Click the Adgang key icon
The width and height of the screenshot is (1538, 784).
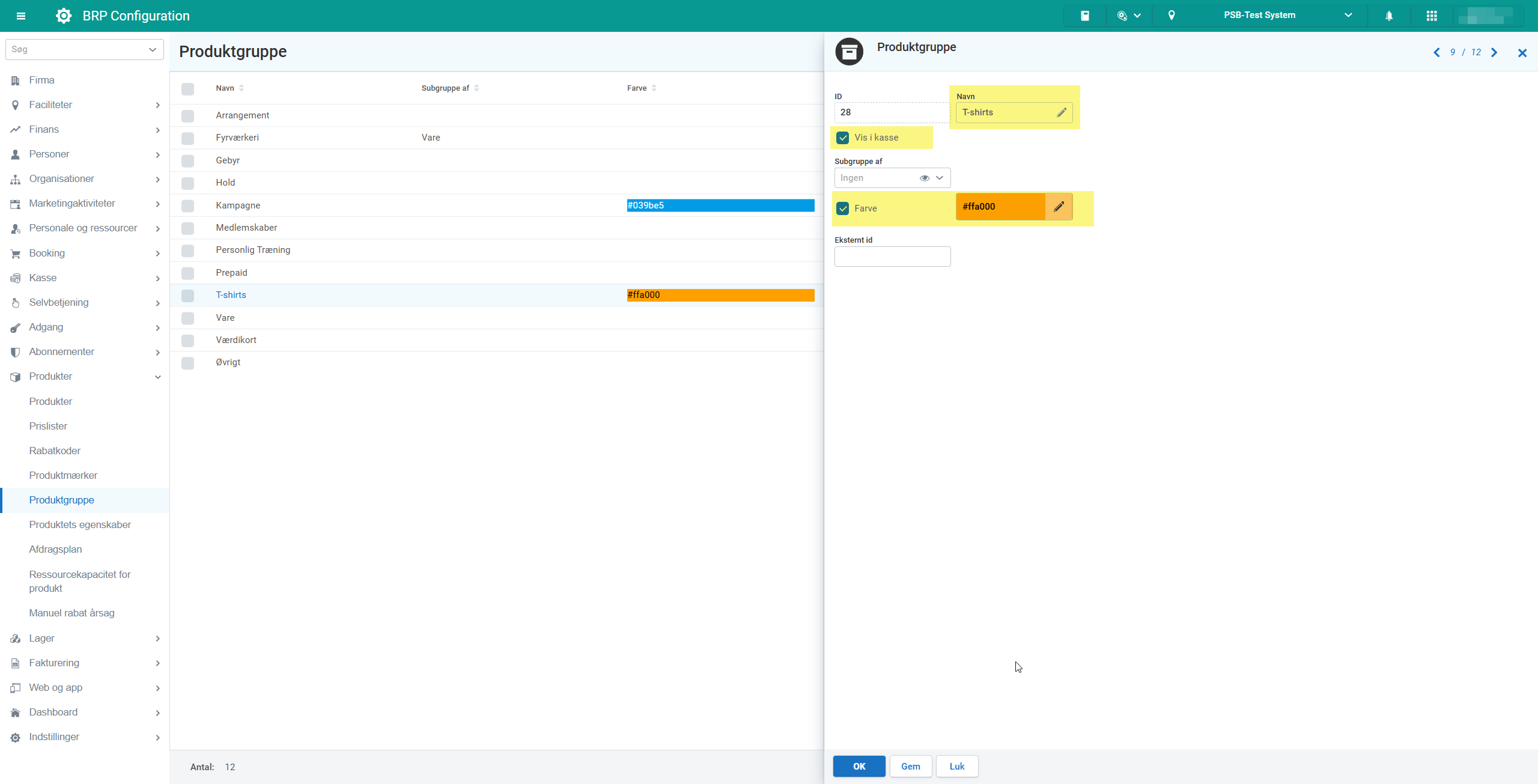[16, 327]
